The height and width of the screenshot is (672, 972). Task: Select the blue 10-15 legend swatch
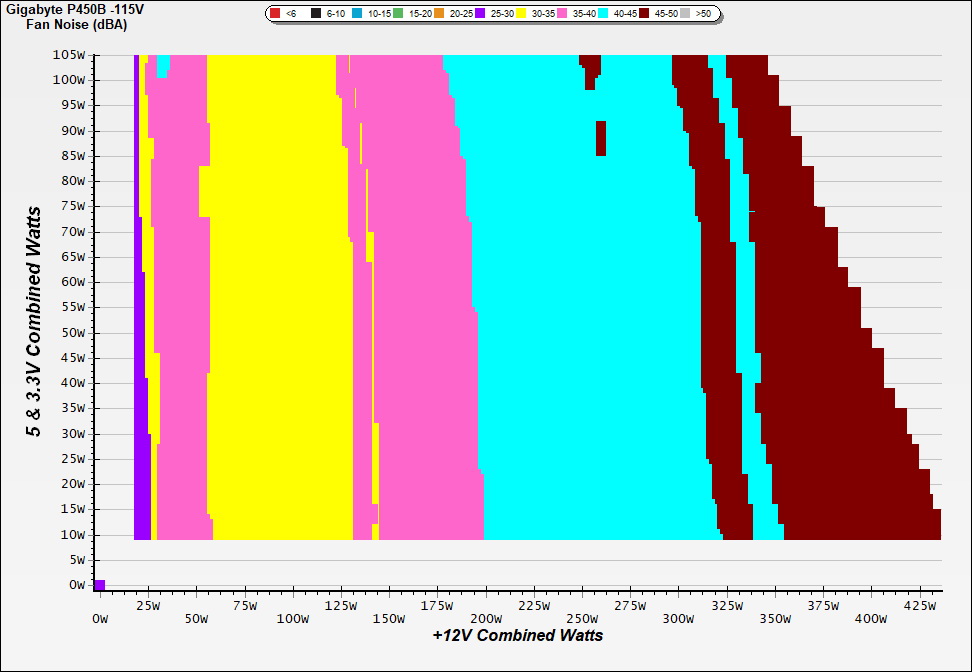356,14
